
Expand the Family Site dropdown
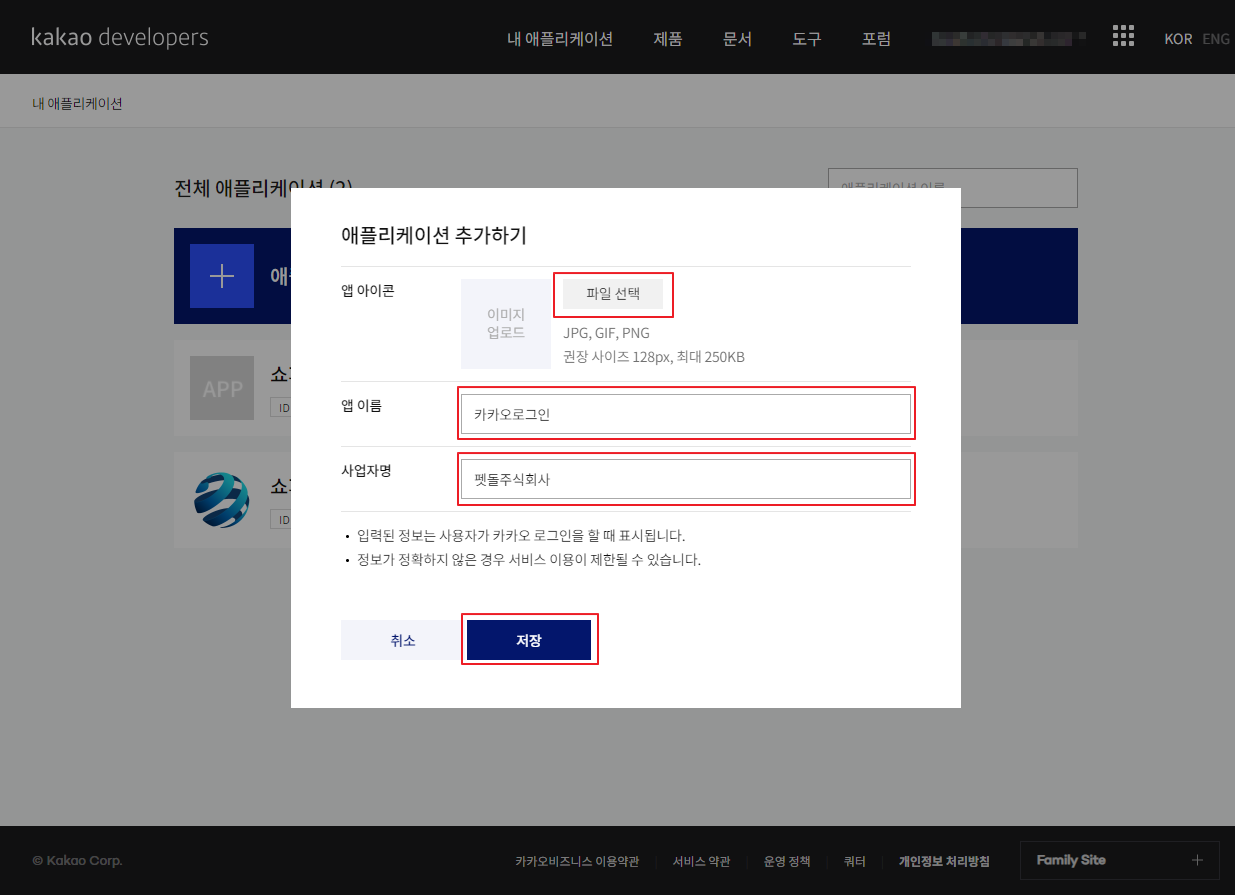point(1120,860)
